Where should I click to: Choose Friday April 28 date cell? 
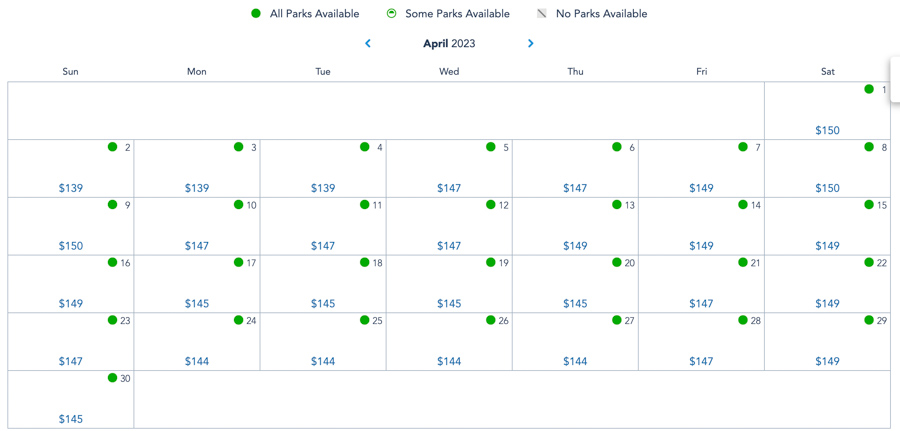(x=701, y=341)
